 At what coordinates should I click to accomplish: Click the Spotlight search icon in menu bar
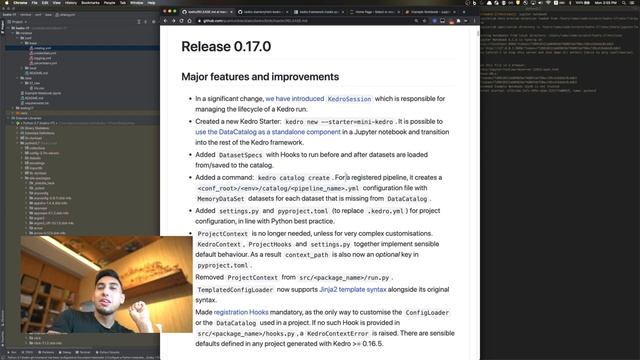(624, 3)
